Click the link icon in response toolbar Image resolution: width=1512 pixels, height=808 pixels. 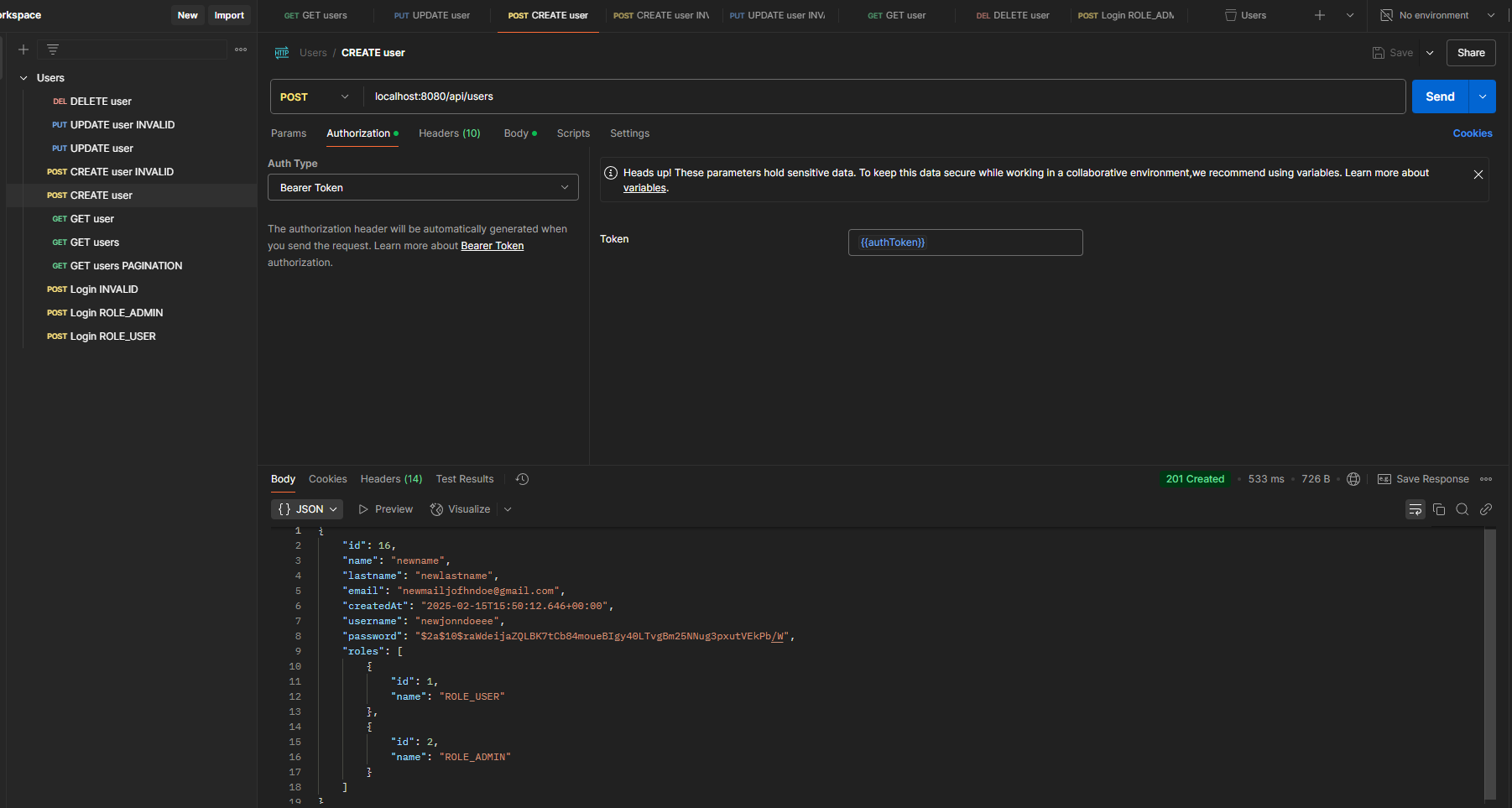1486,509
